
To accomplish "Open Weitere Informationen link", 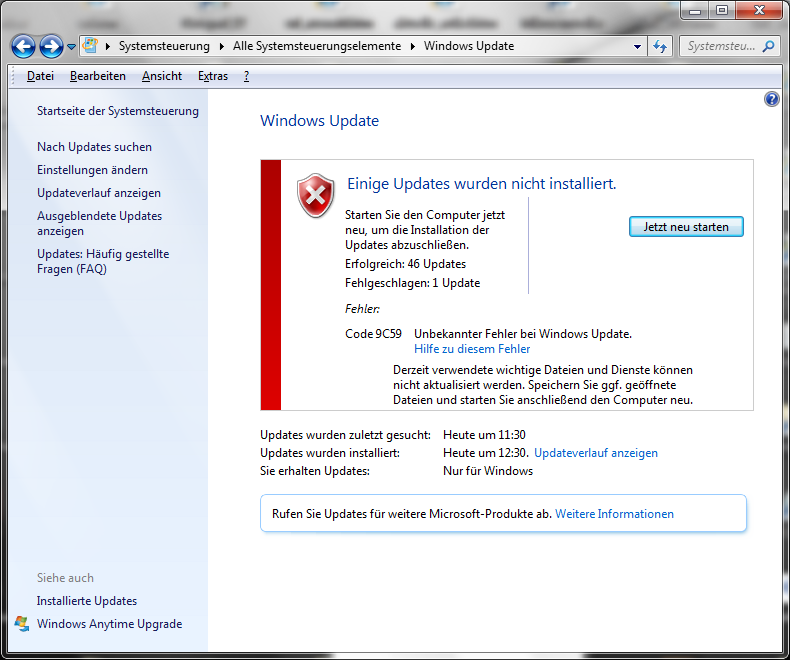I will point(614,514).
